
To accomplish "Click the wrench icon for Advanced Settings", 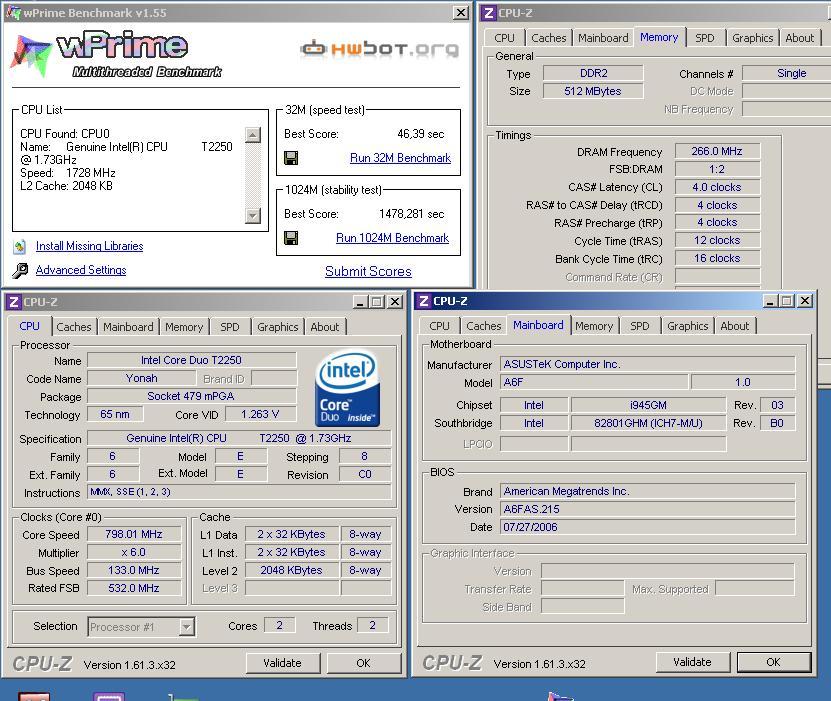I will (20, 270).
